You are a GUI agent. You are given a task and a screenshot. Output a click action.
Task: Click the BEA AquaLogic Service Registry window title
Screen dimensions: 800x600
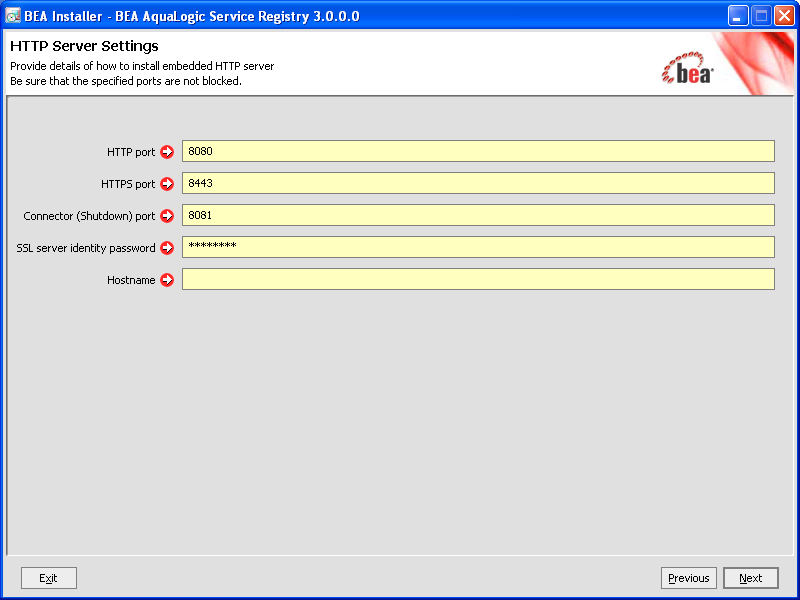pos(192,16)
